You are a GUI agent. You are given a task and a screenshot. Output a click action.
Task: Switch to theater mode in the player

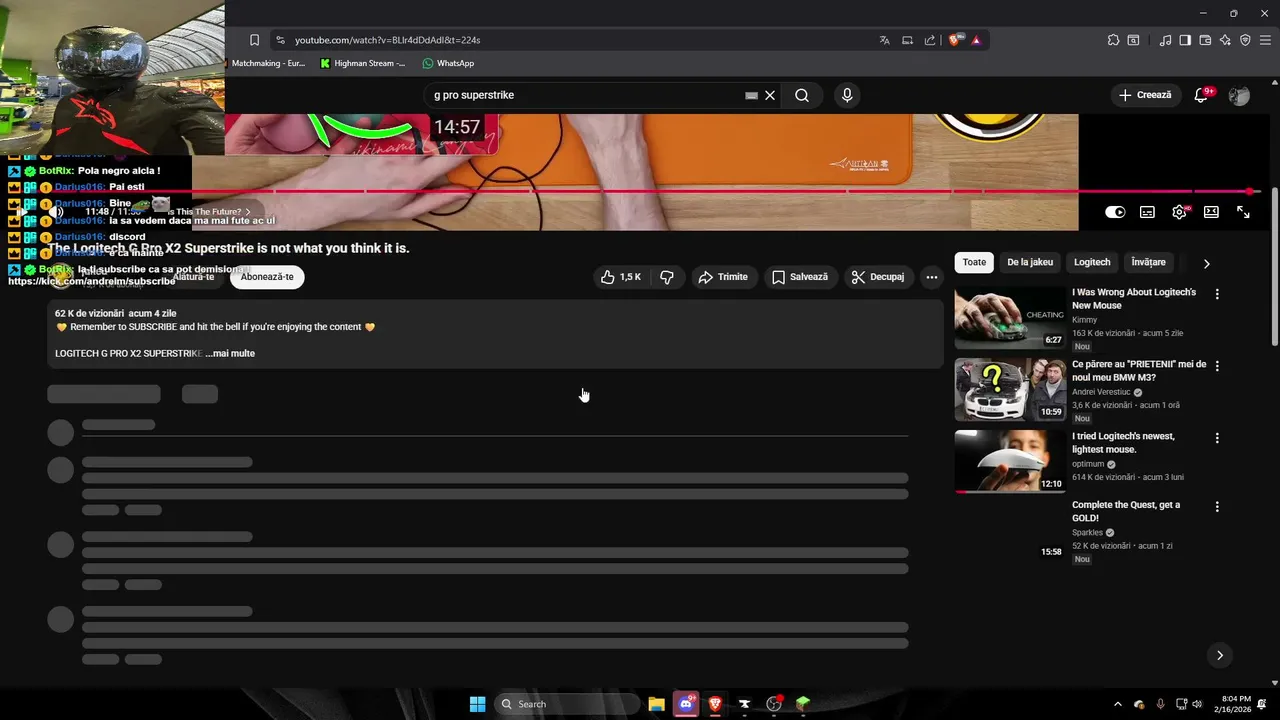tap(1211, 212)
